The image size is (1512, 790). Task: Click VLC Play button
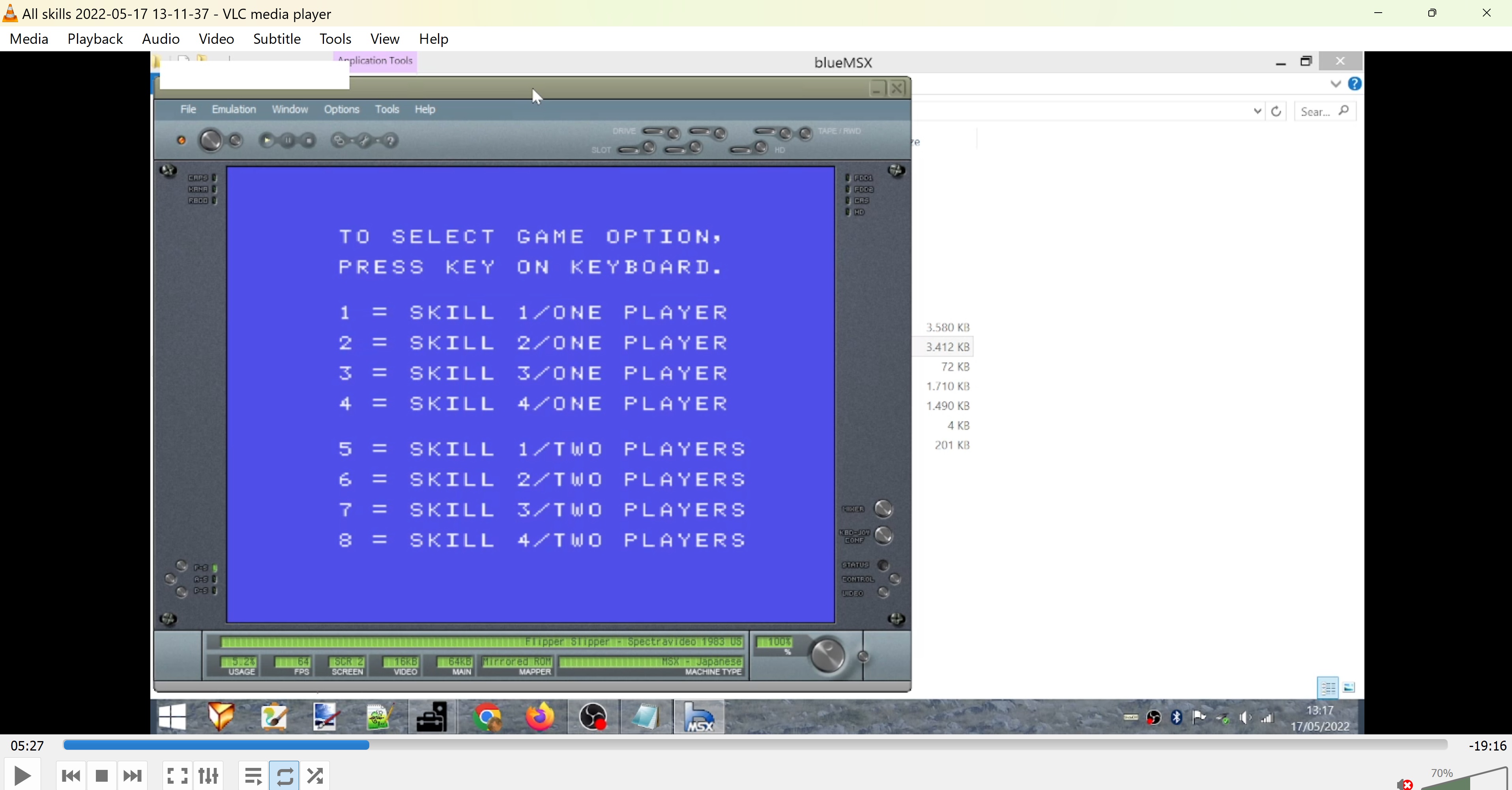coord(22,775)
